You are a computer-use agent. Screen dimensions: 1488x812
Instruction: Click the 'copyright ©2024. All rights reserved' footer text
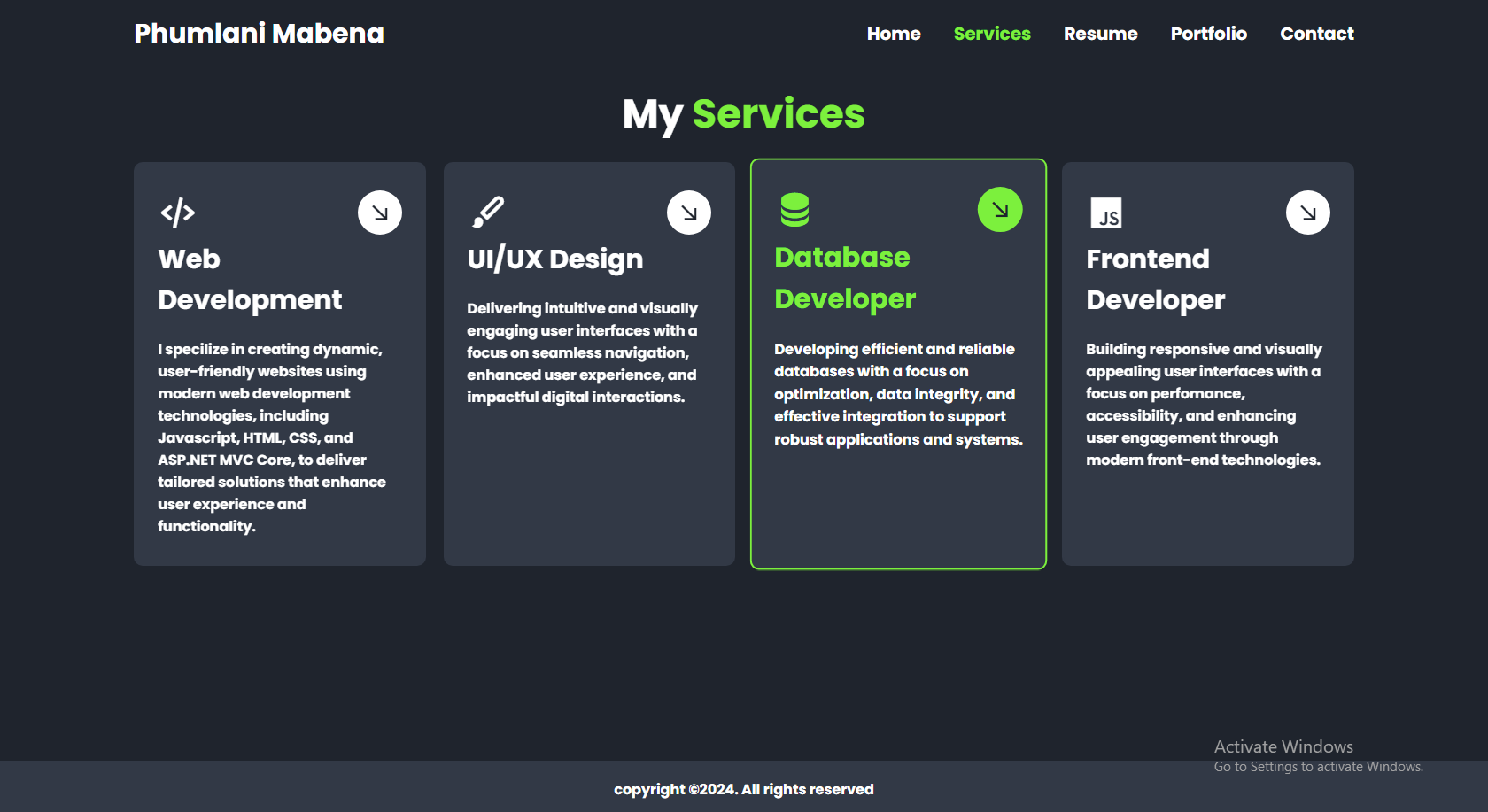coord(744,789)
